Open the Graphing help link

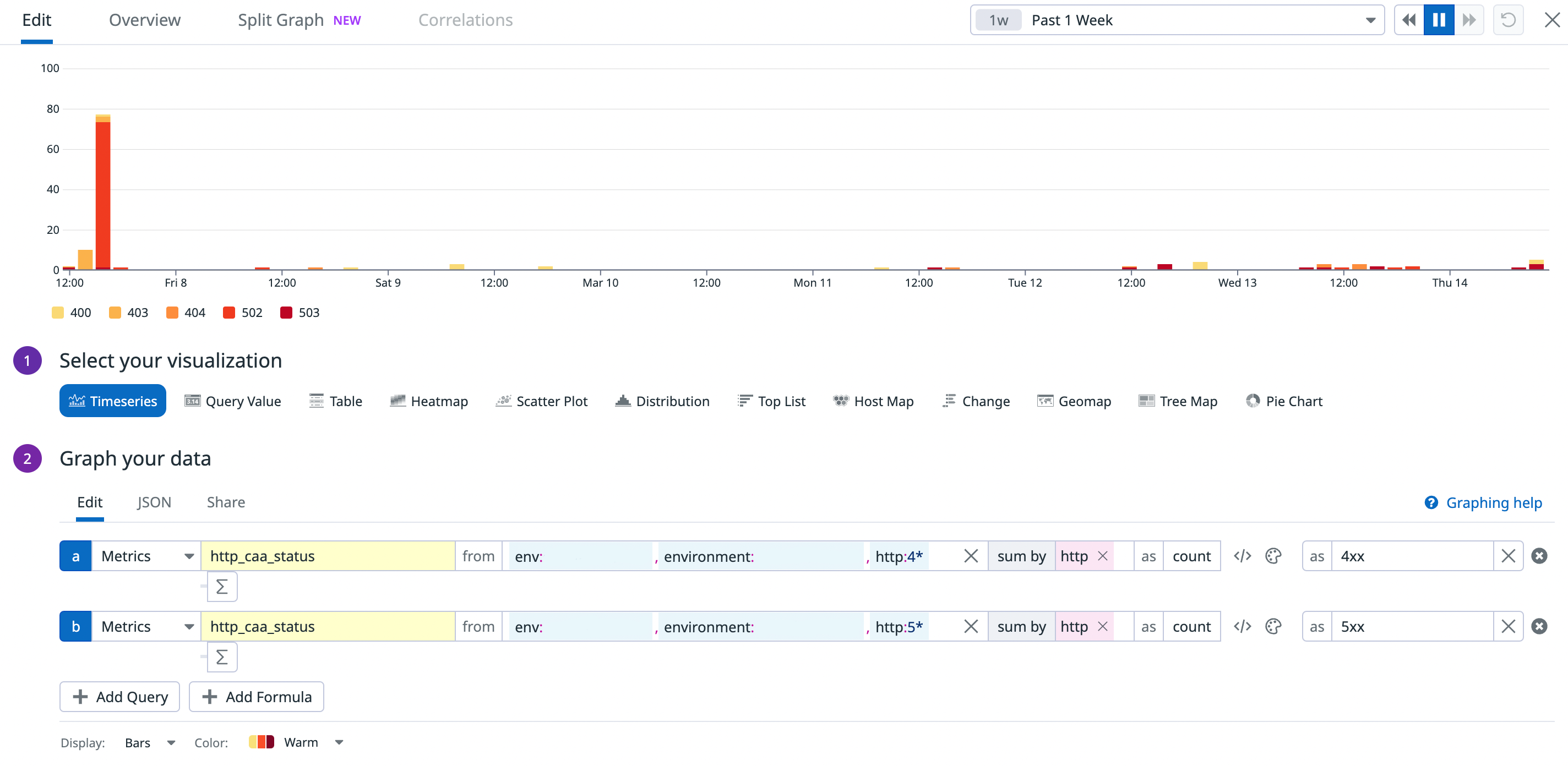click(1483, 502)
